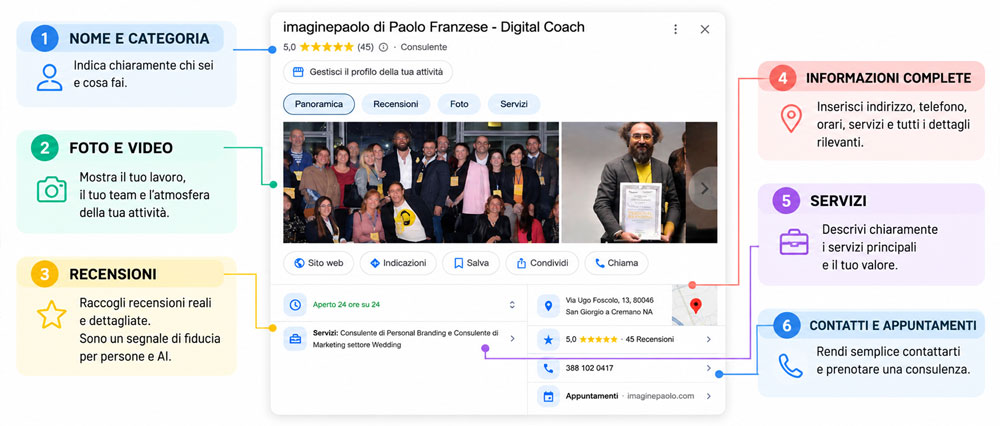
Task: Click the calendar Appuntamenti icon
Action: 548,396
